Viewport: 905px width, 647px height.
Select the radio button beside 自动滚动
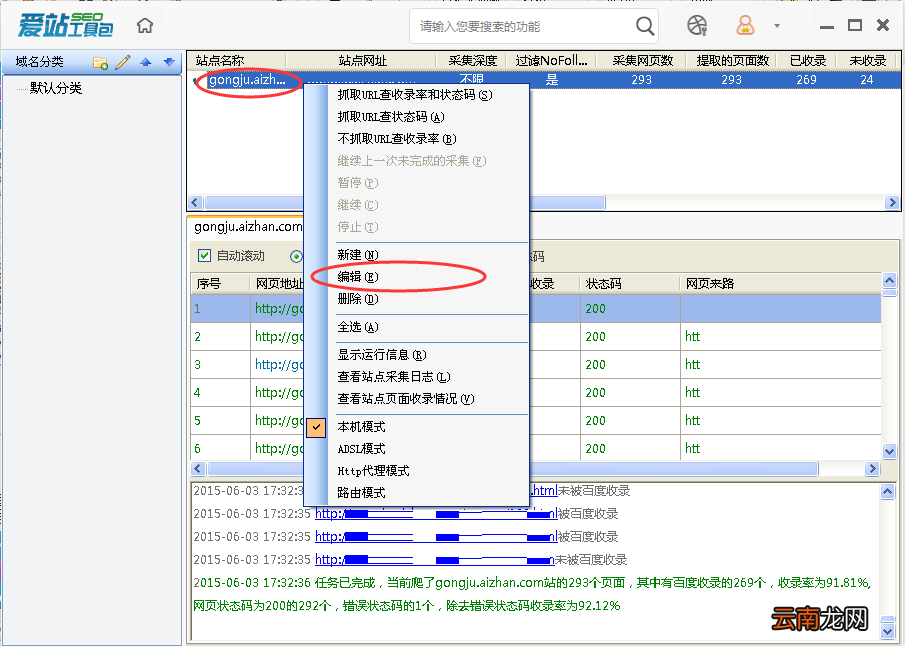pos(296,256)
